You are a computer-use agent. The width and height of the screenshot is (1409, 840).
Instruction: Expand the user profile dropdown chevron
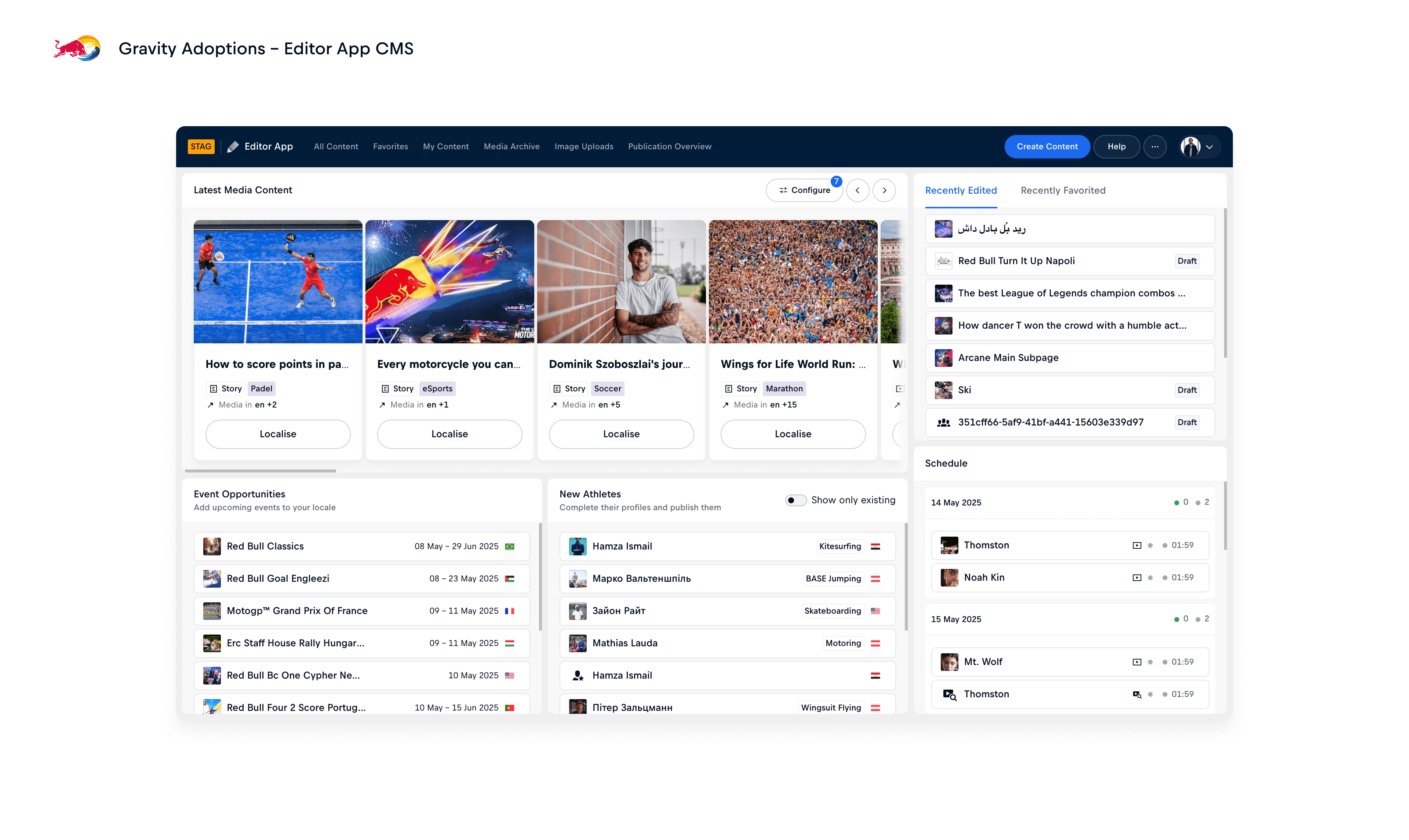click(1209, 147)
